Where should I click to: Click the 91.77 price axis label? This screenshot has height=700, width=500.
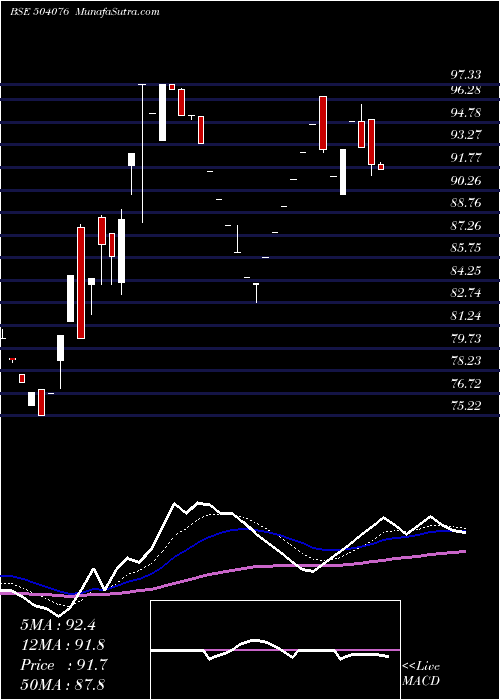click(x=466, y=158)
